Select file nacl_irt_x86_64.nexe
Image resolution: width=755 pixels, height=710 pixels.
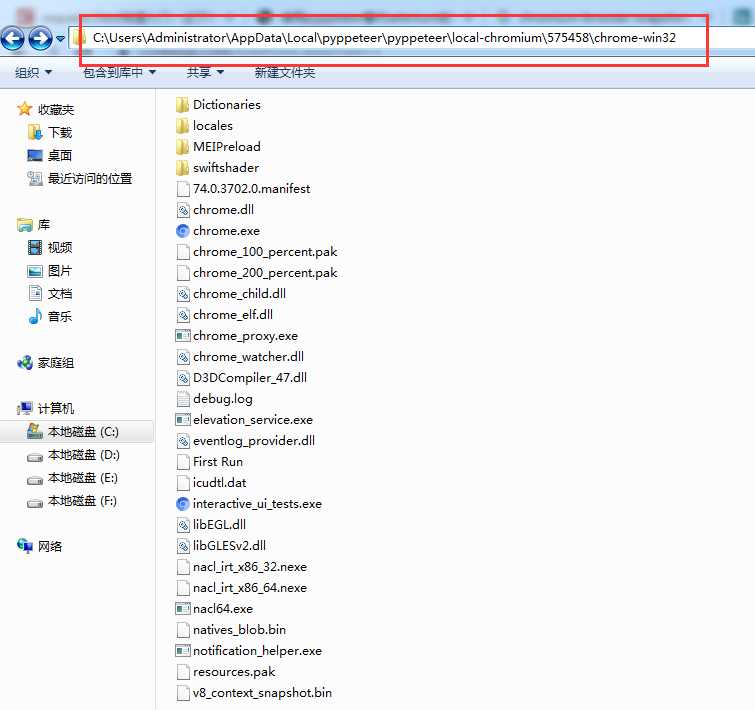[242, 588]
